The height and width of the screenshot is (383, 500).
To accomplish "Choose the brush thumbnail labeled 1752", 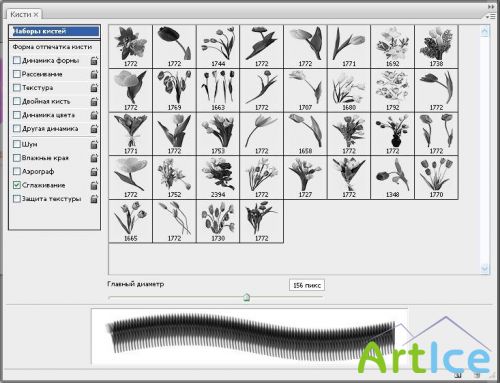I will click(x=174, y=177).
